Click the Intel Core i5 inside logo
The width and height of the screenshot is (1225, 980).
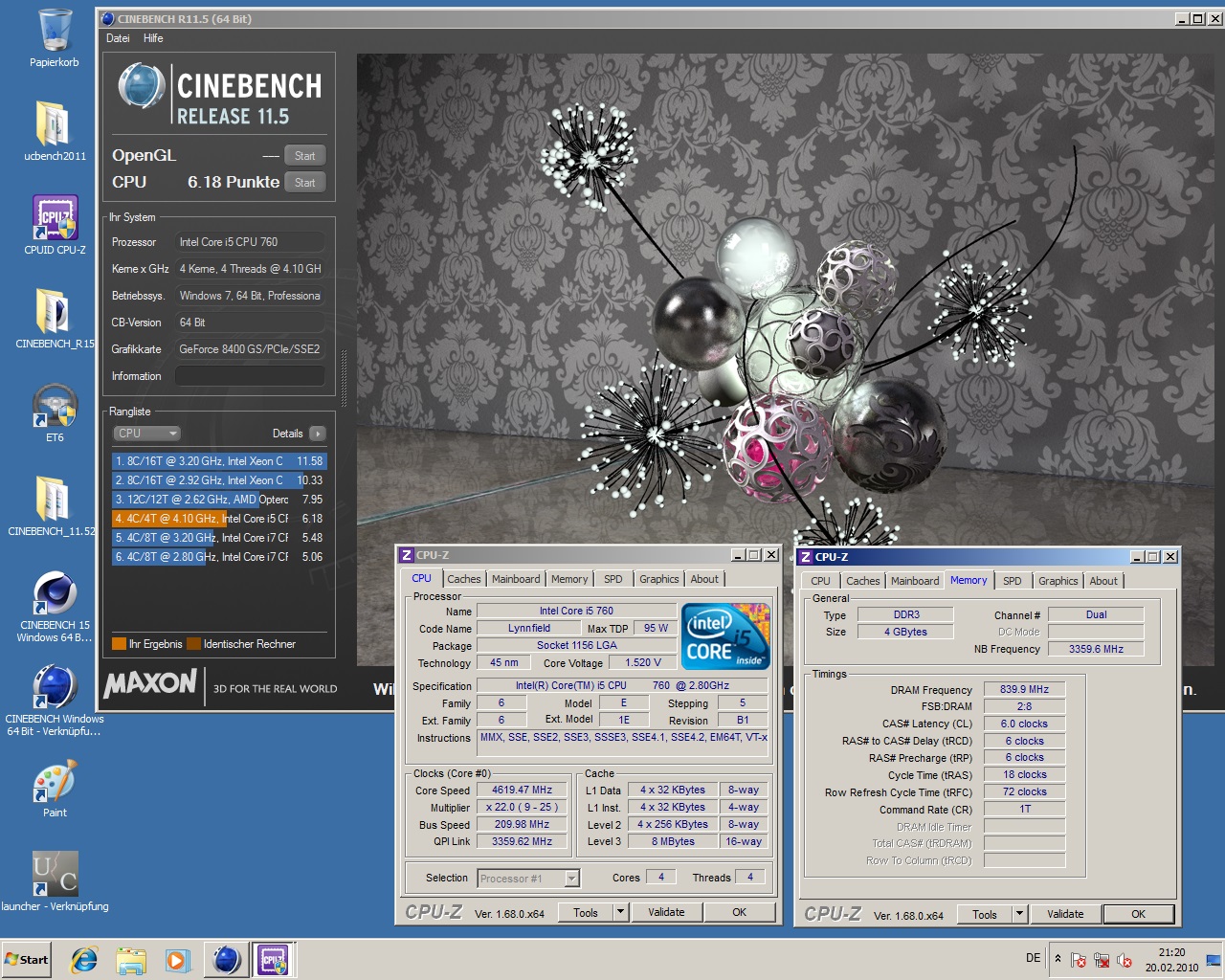pos(727,635)
